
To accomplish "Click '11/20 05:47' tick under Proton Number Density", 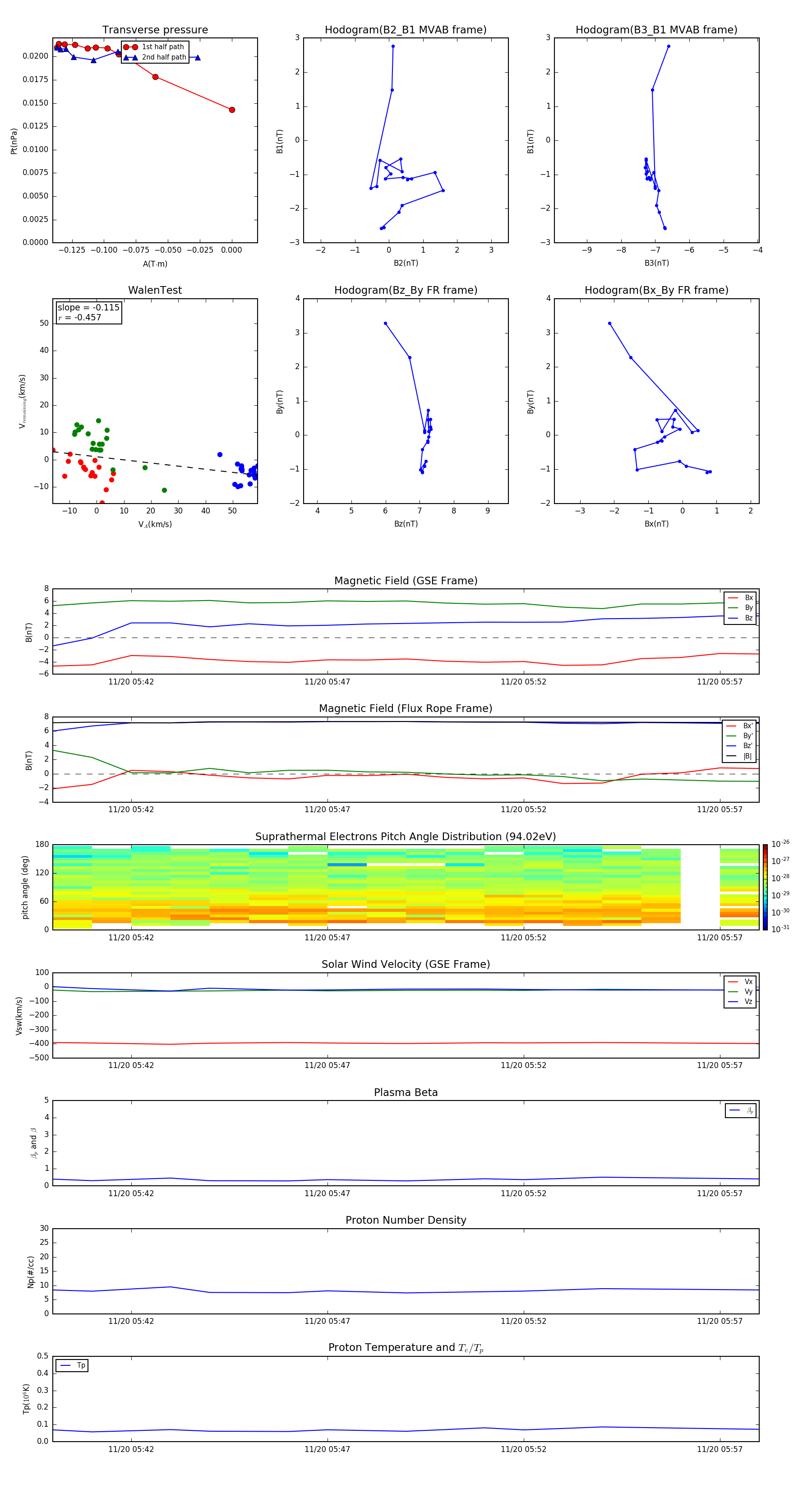I will tap(327, 1321).
